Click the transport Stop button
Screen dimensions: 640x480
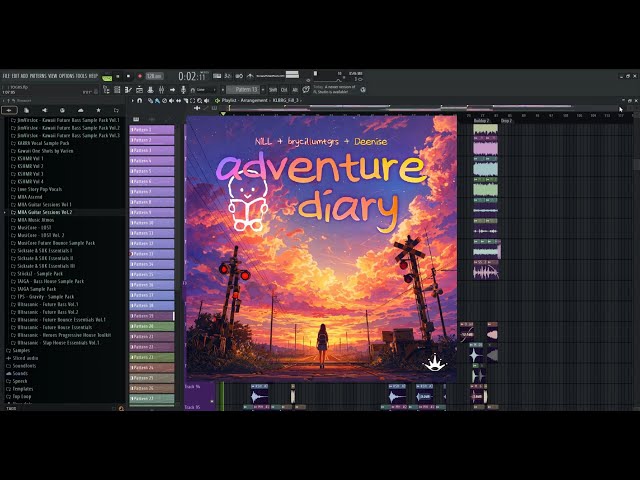(x=128, y=76)
